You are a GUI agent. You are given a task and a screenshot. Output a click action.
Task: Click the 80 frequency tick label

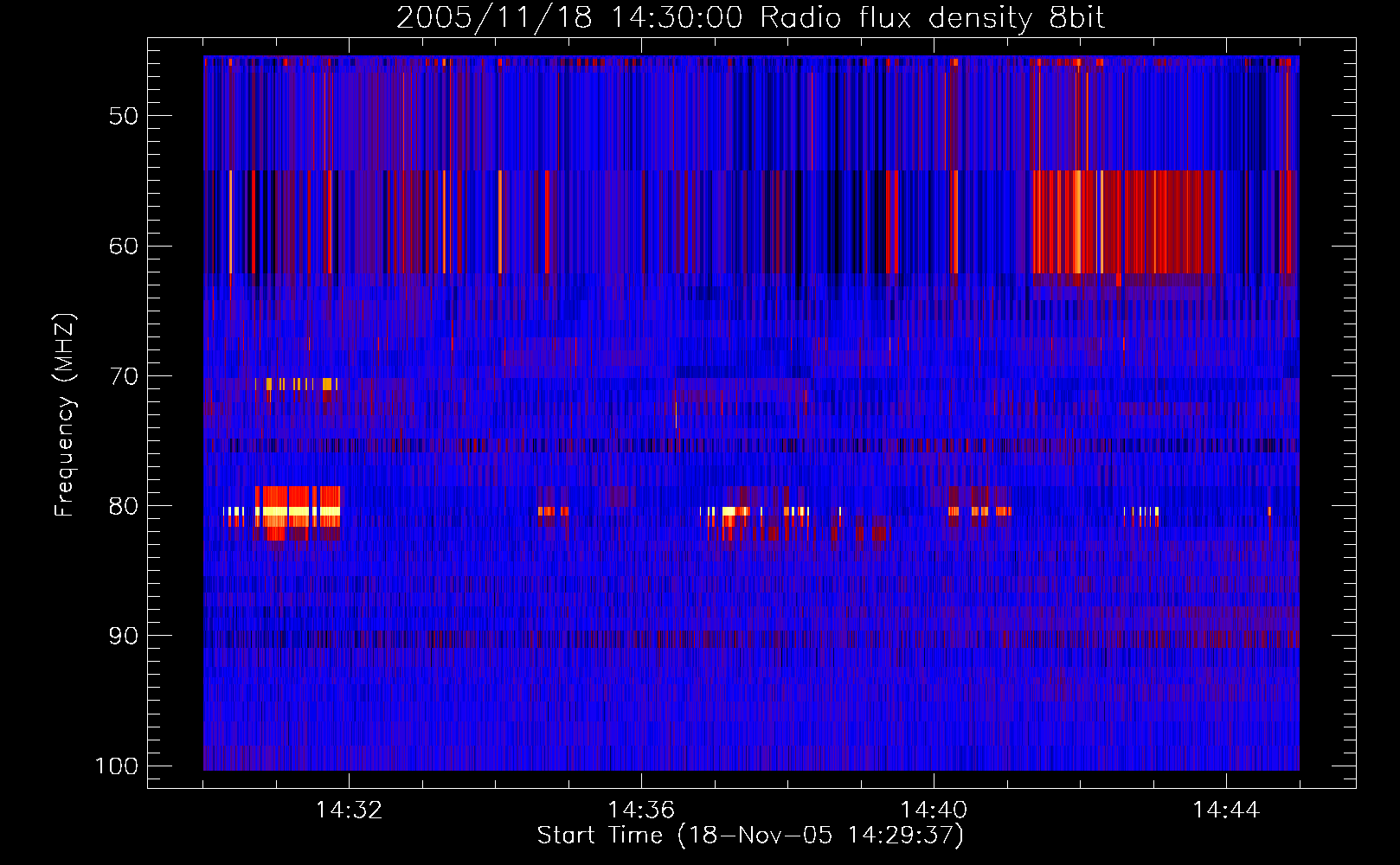pyautogui.click(x=124, y=506)
